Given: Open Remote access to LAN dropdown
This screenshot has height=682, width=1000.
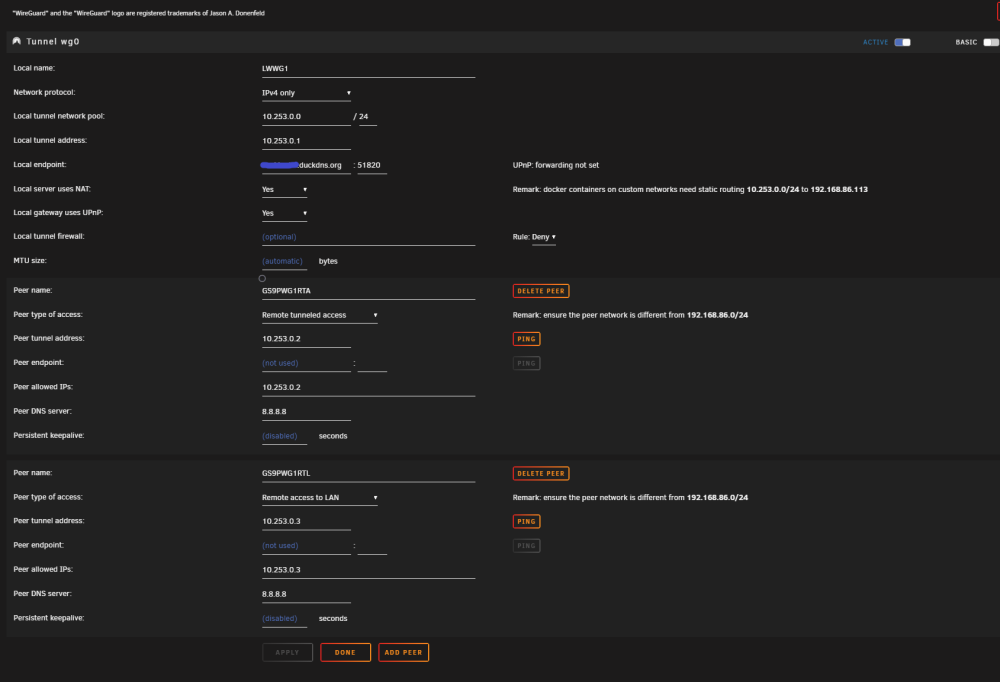Looking at the screenshot, I should [x=320, y=498].
